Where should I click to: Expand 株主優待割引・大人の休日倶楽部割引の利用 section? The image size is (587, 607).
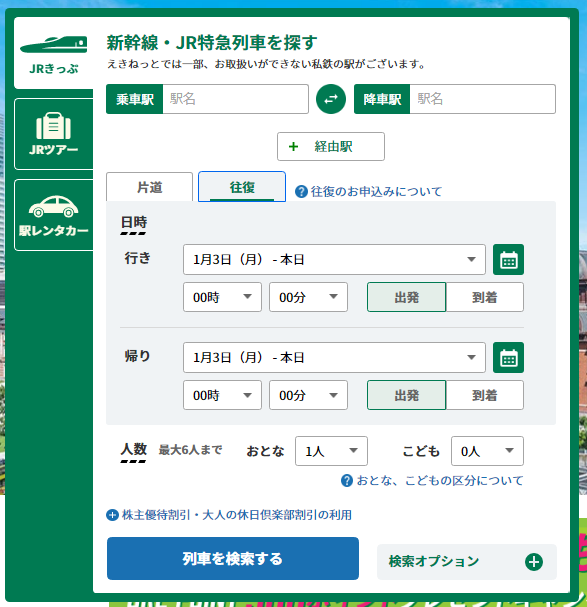click(229, 515)
